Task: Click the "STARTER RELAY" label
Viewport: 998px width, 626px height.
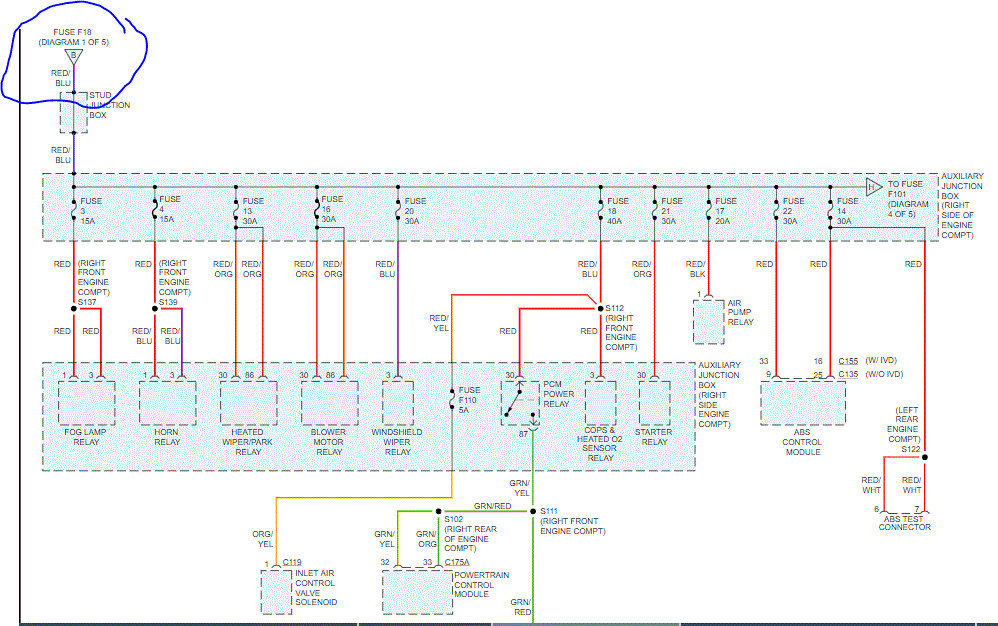Action: click(x=654, y=437)
